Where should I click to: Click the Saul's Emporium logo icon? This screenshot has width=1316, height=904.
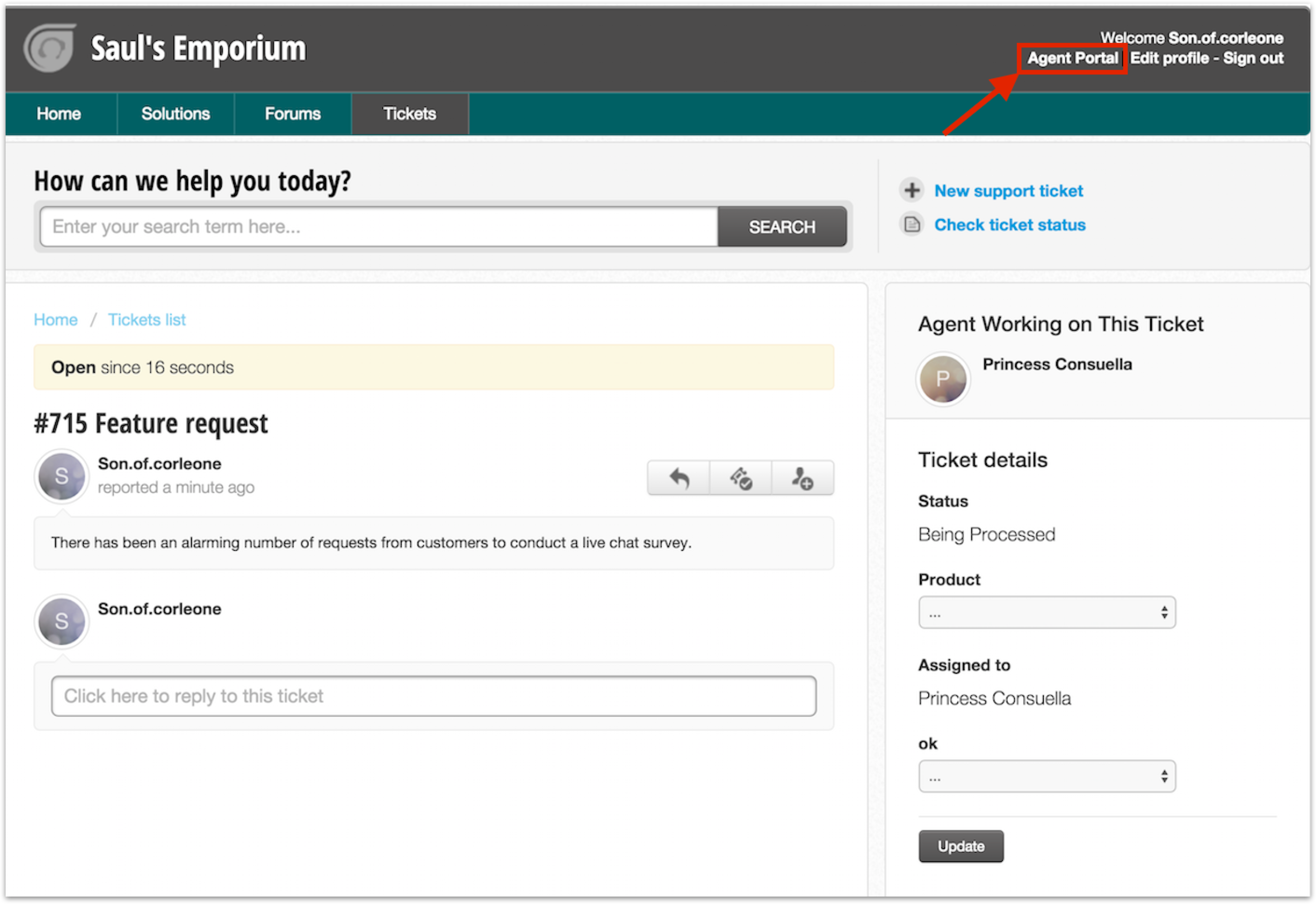[x=50, y=48]
